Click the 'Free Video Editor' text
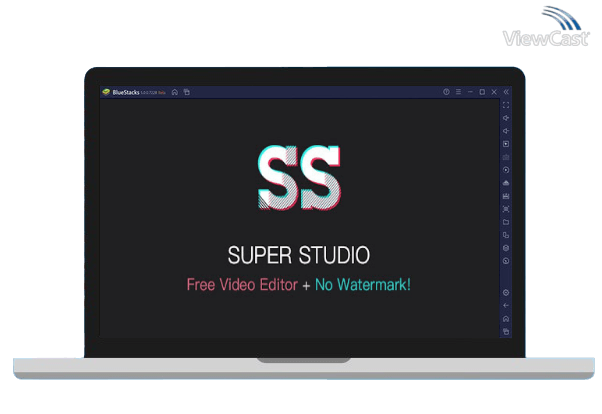602x414 pixels. tap(242, 285)
